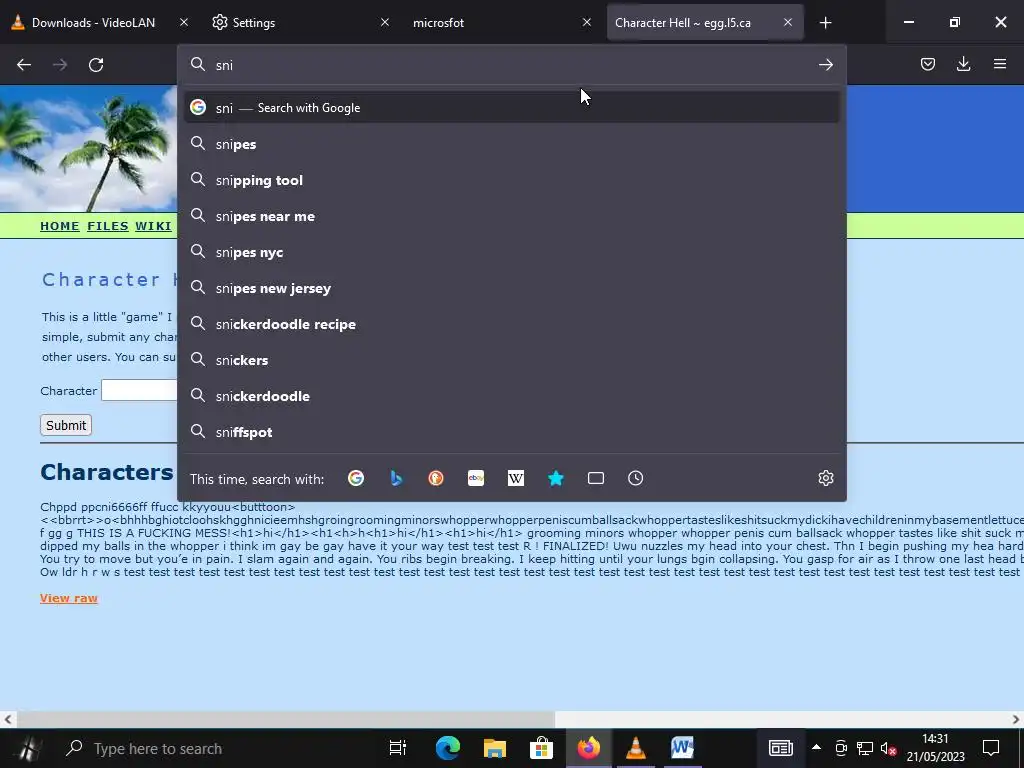The image size is (1024, 768).
Task: Close the Character Hell tab
Action: (x=788, y=23)
